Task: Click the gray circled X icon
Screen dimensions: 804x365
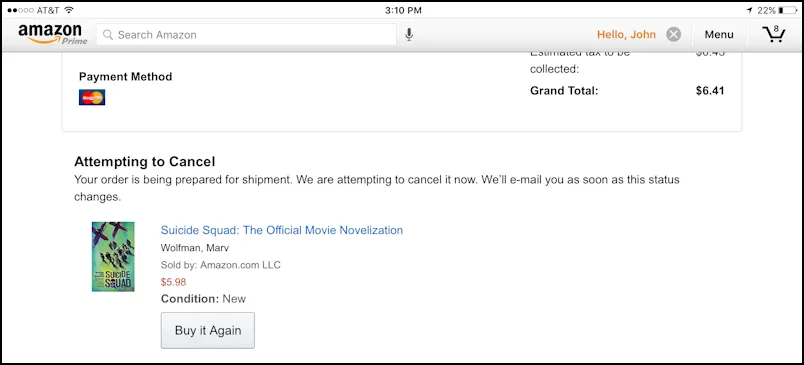Action: (673, 34)
